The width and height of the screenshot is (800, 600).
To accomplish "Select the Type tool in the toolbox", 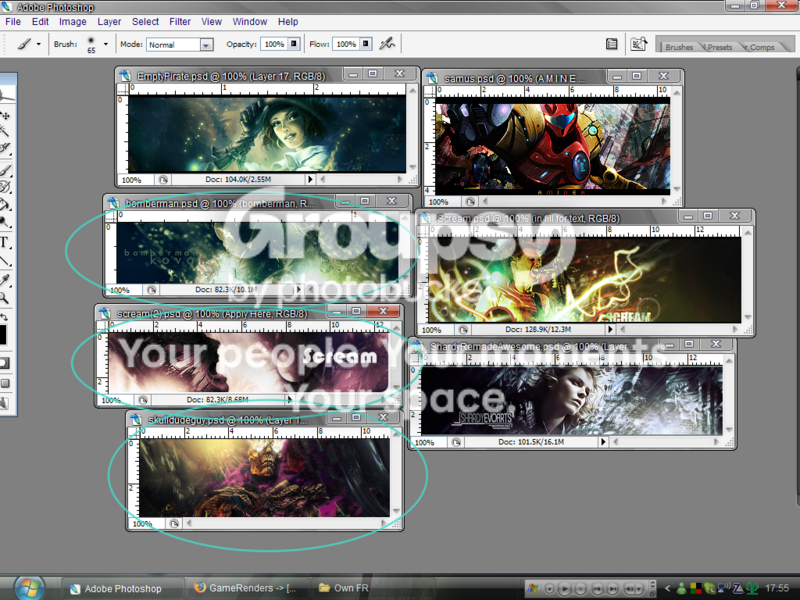I will point(5,242).
